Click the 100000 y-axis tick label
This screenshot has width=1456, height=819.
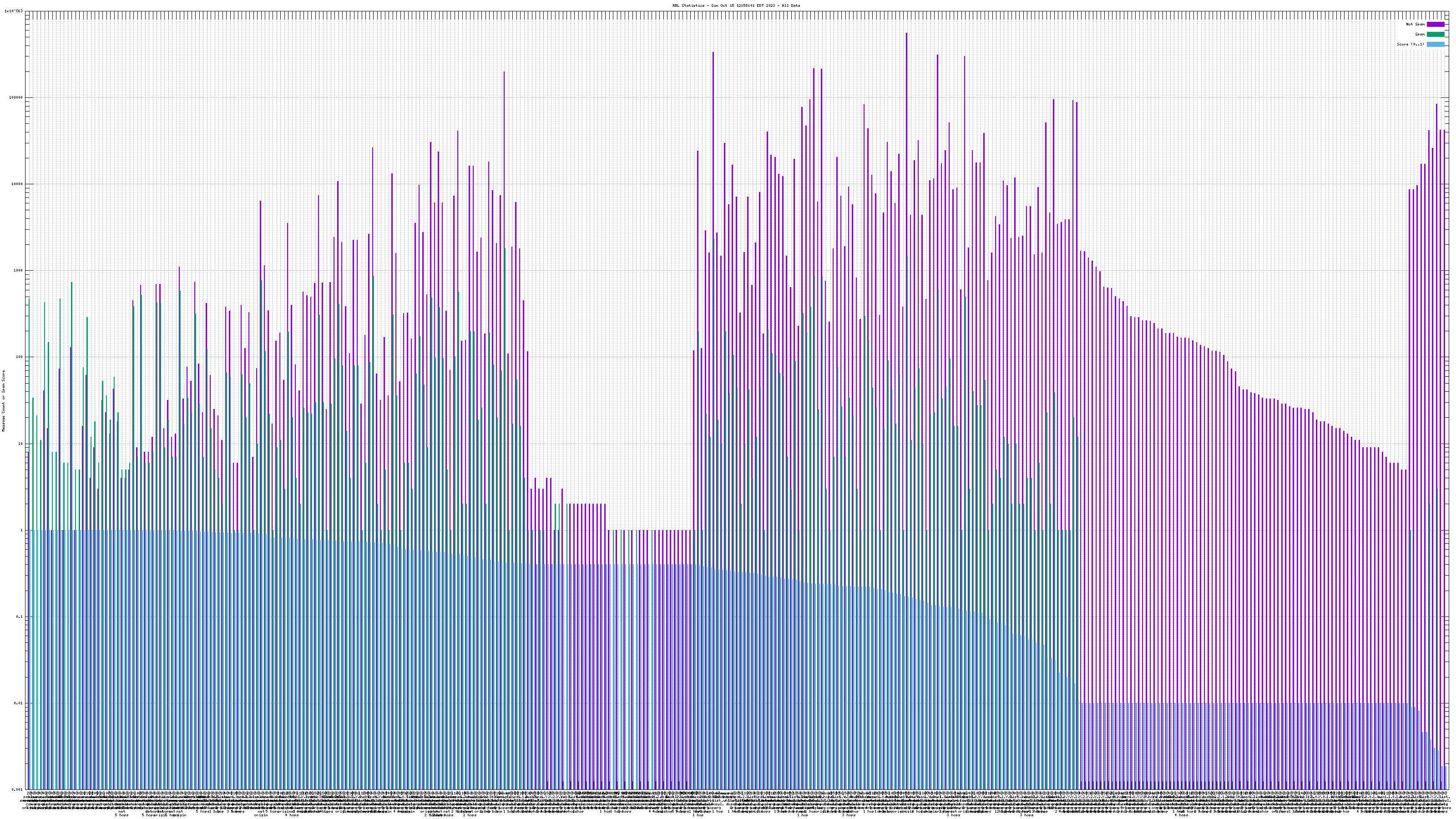click(17, 98)
